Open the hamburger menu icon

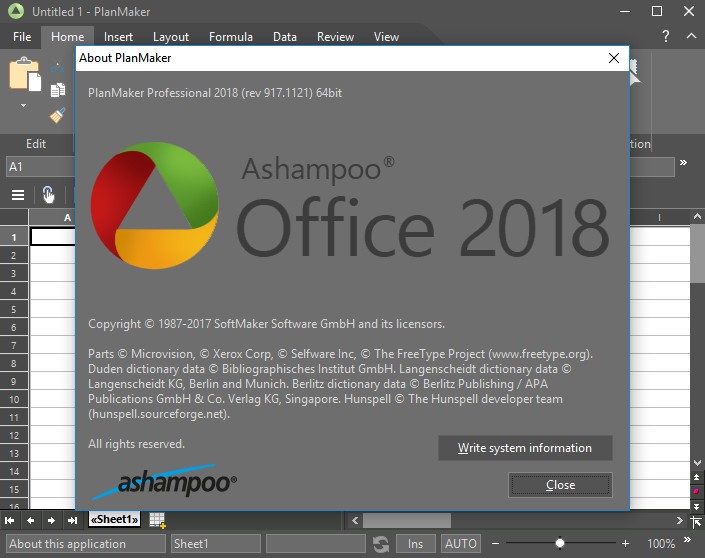tap(18, 195)
